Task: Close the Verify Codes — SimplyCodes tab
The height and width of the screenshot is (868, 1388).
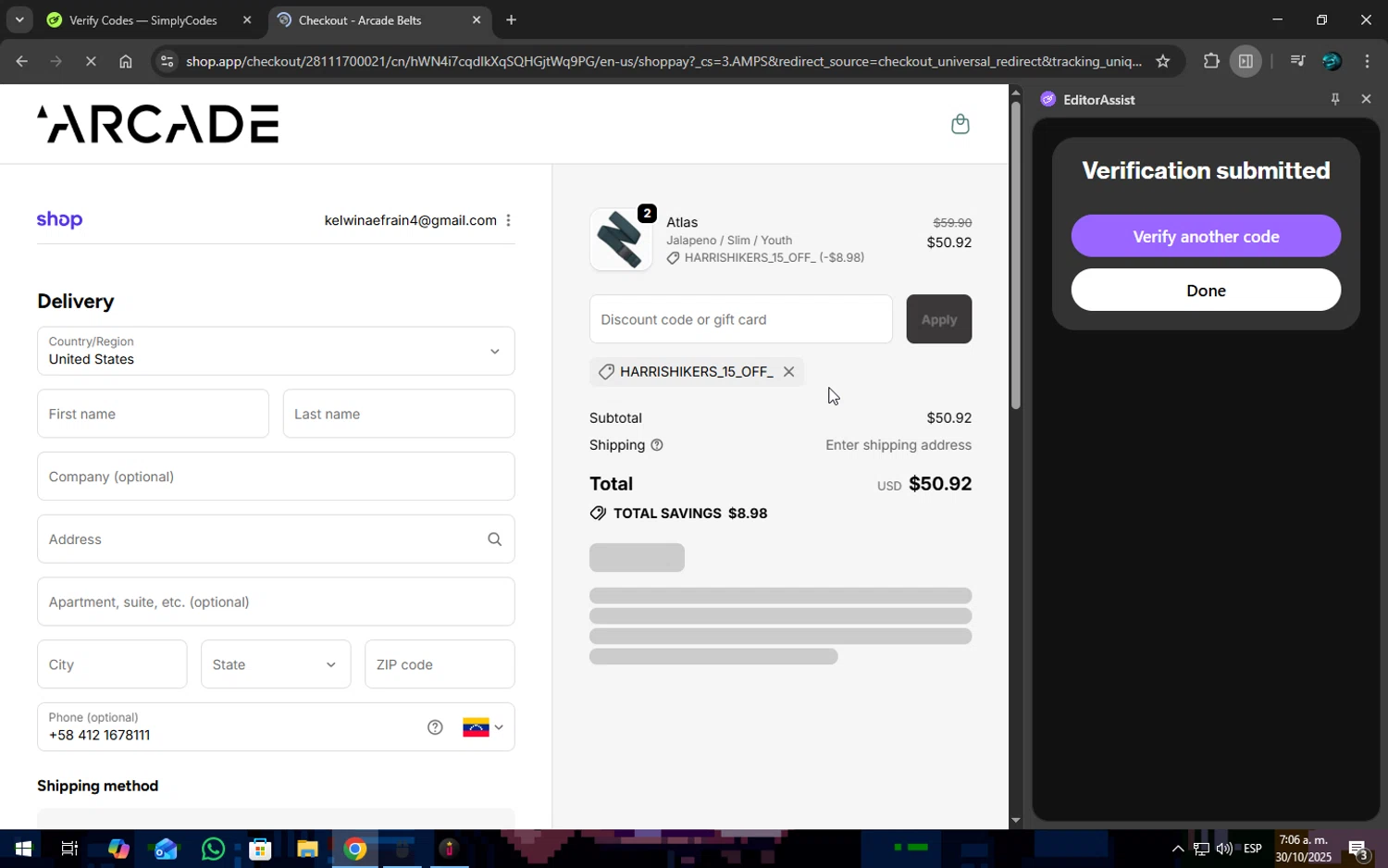Action: 247,19
